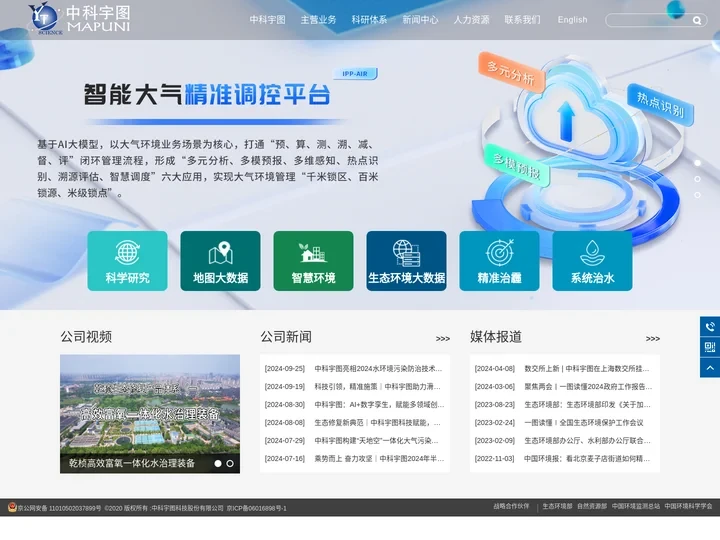
Task: Open media report 全国生态环境保护工作会议
Action: pyautogui.click(x=584, y=422)
